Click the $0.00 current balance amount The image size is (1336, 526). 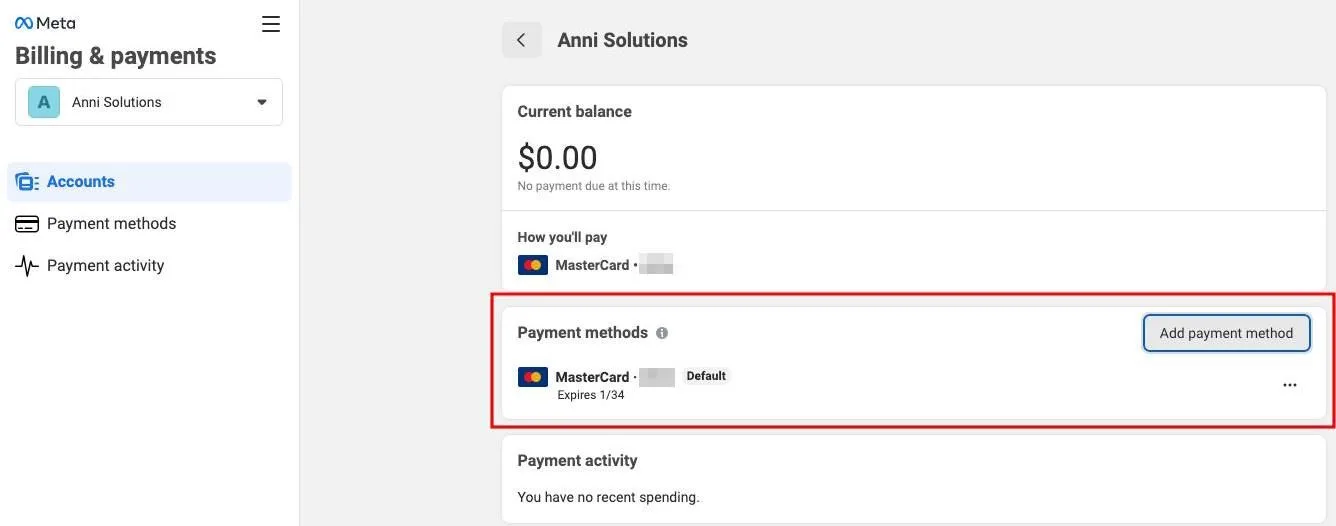[x=557, y=158]
